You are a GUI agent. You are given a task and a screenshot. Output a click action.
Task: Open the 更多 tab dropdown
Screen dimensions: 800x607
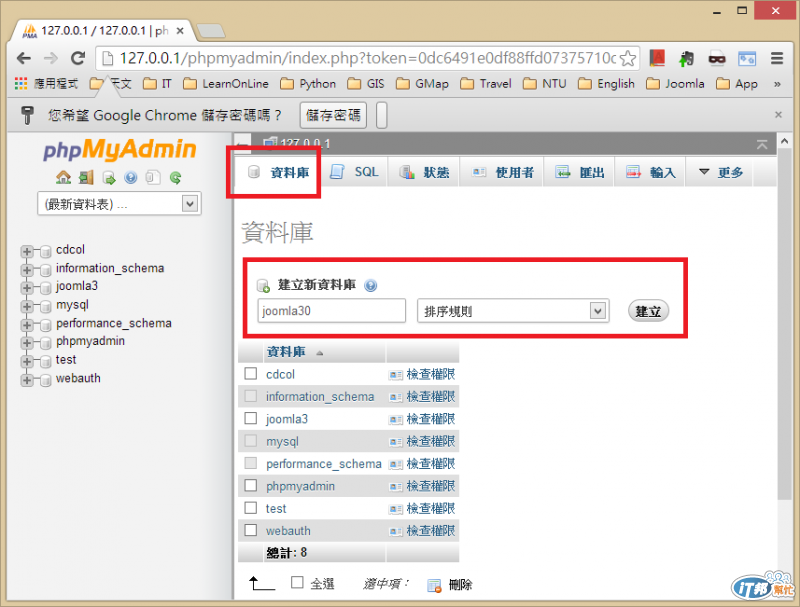click(720, 172)
